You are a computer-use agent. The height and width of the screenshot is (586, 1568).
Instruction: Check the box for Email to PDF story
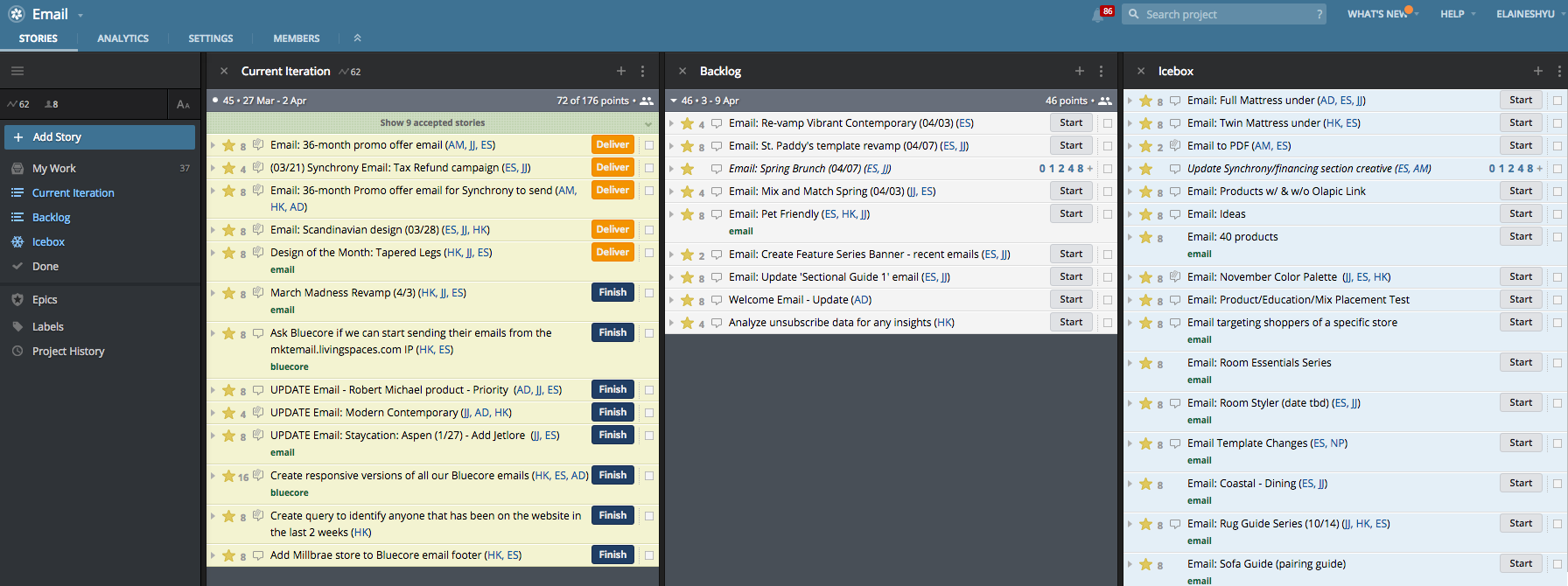[1557, 146]
